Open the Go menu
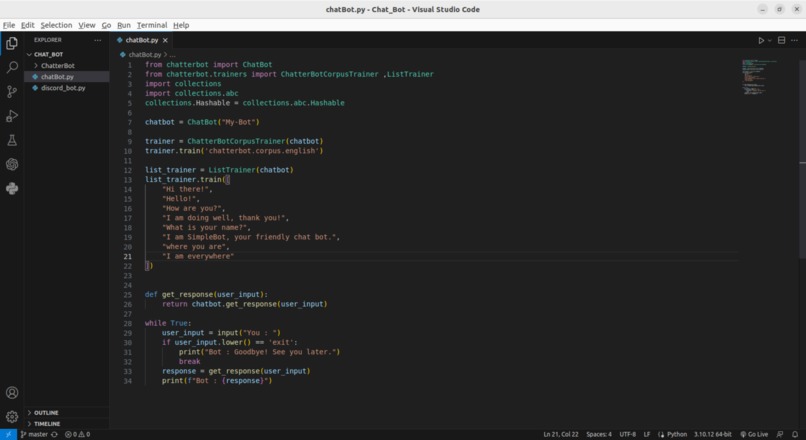Image resolution: width=806 pixels, height=440 pixels. point(106,25)
